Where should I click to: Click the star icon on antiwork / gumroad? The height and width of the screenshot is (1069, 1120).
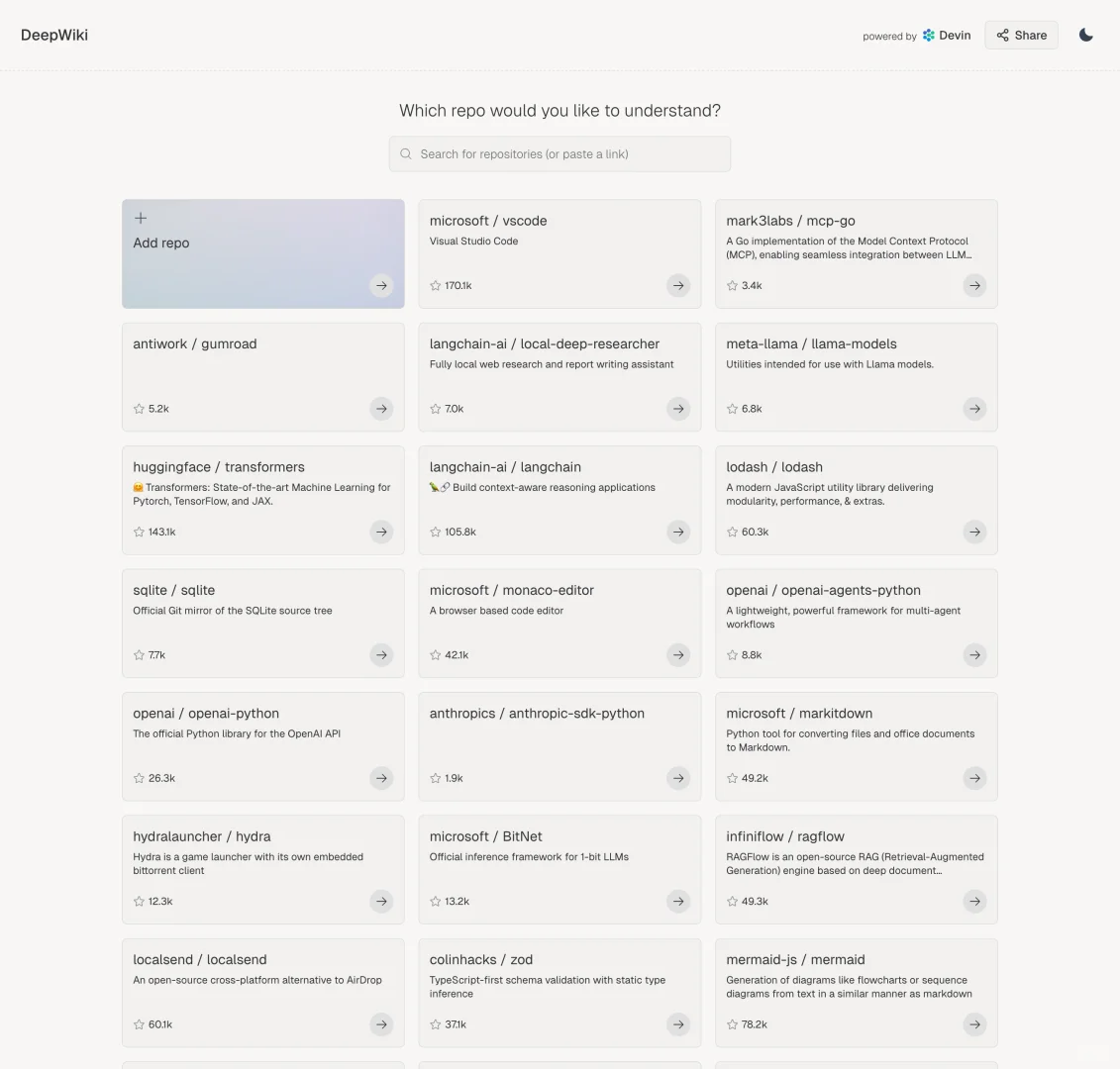(x=139, y=409)
